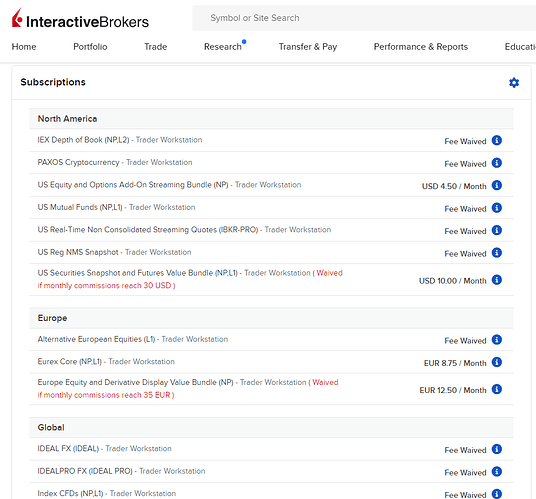Click the waived at 30 USD commissions note

[x=190, y=279]
